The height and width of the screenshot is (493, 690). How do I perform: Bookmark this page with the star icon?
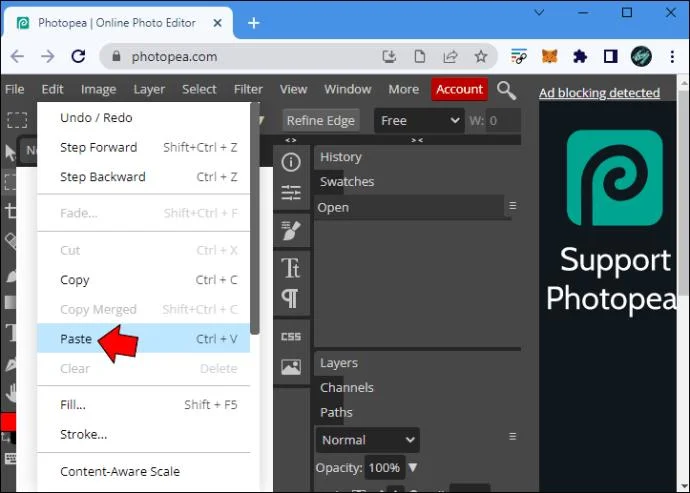(481, 56)
